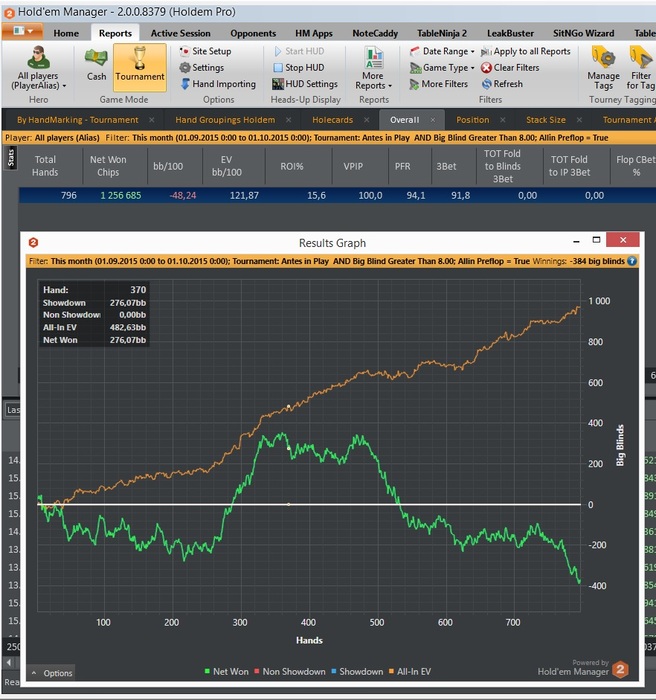Open Manage Tags
The height and width of the screenshot is (700, 656).
click(x=603, y=68)
